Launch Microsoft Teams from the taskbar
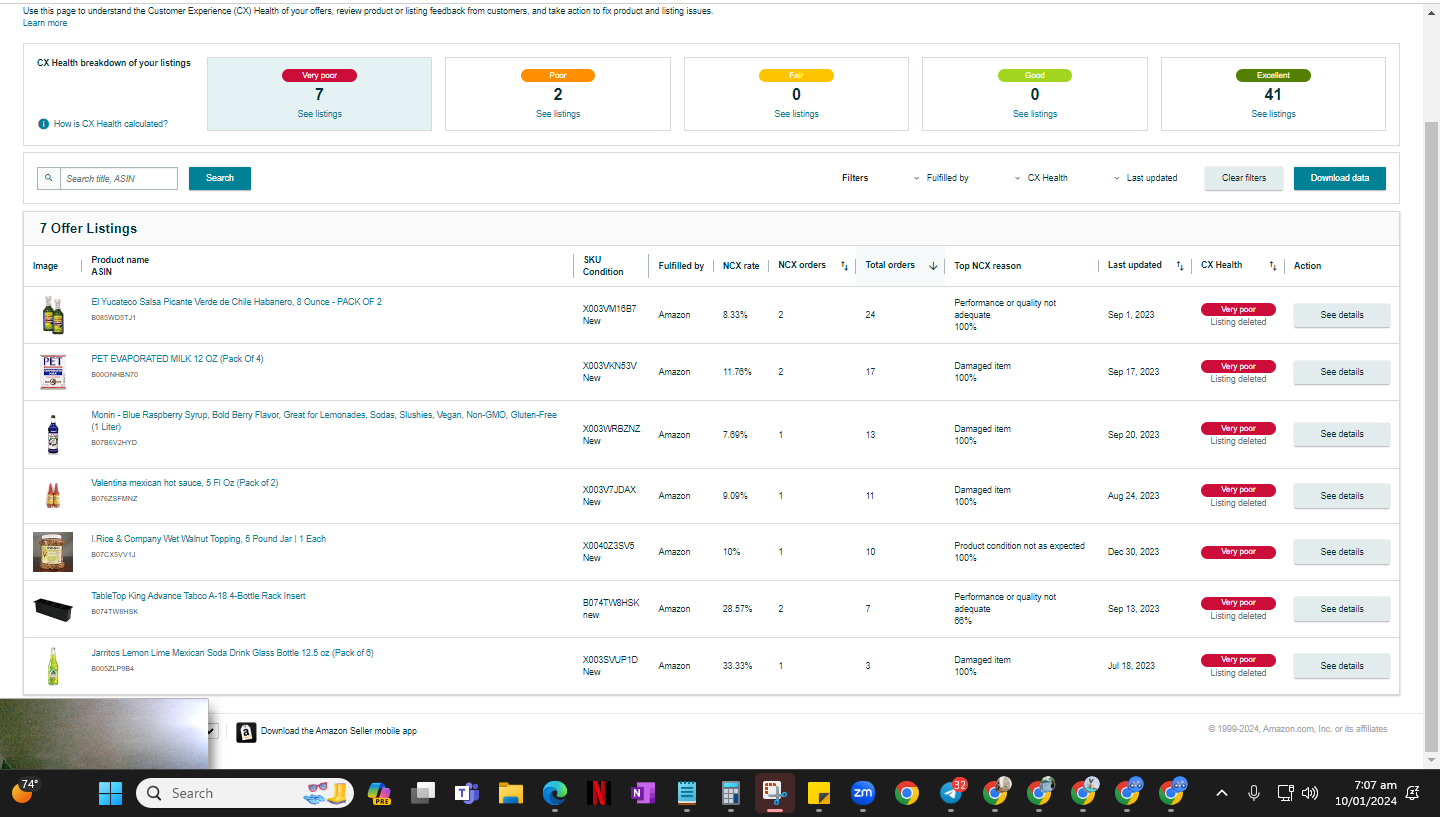 466,793
